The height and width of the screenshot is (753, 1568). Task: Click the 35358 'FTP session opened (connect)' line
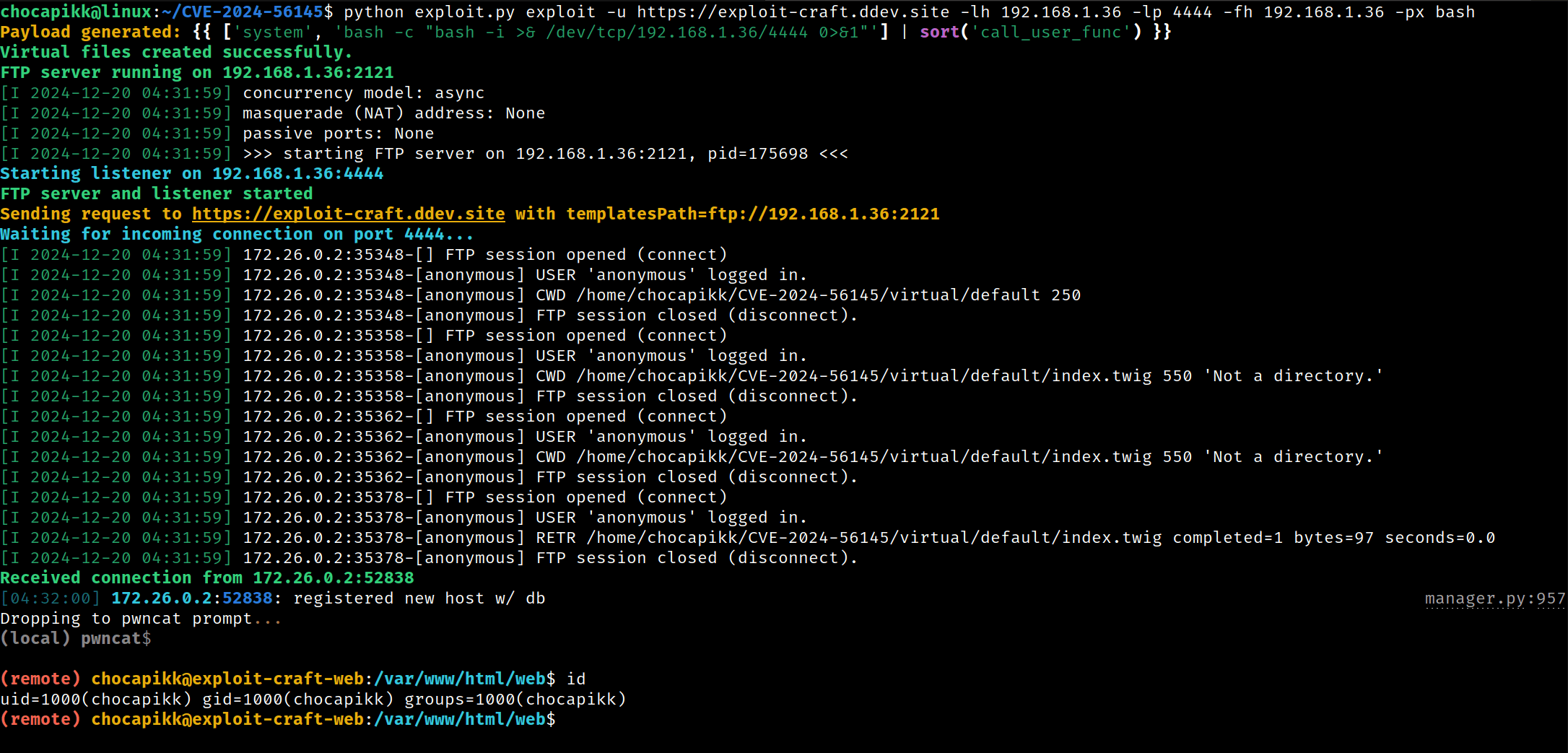[364, 336]
